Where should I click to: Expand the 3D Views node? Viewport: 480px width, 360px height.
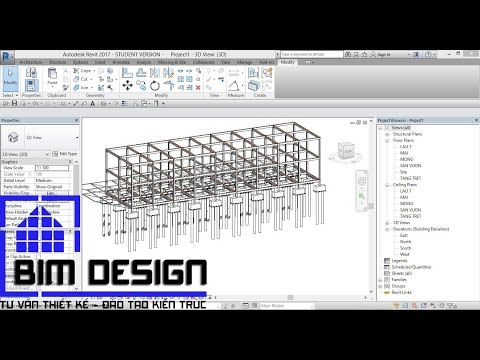[x=387, y=223]
